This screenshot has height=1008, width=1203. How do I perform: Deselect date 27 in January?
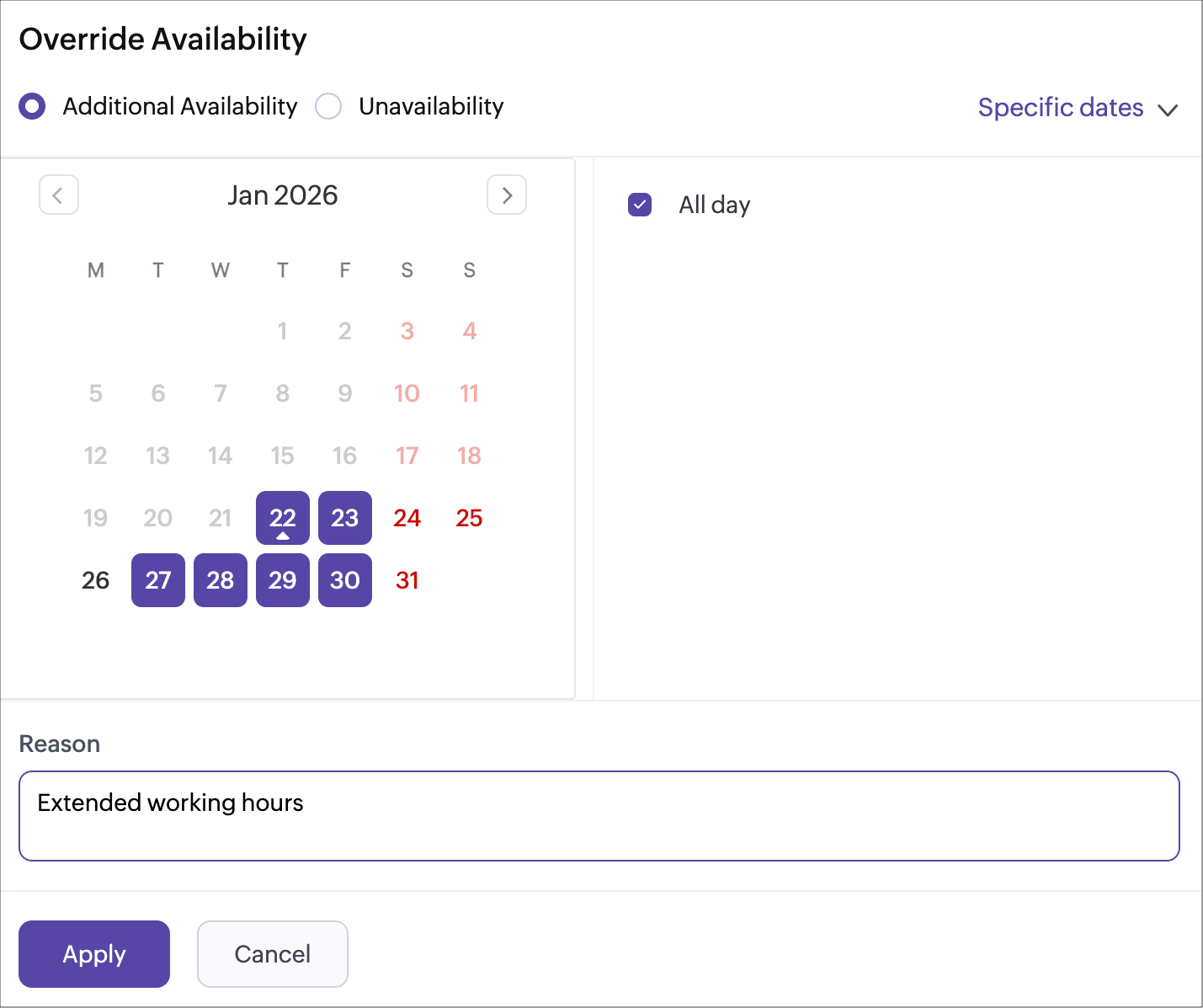158,580
